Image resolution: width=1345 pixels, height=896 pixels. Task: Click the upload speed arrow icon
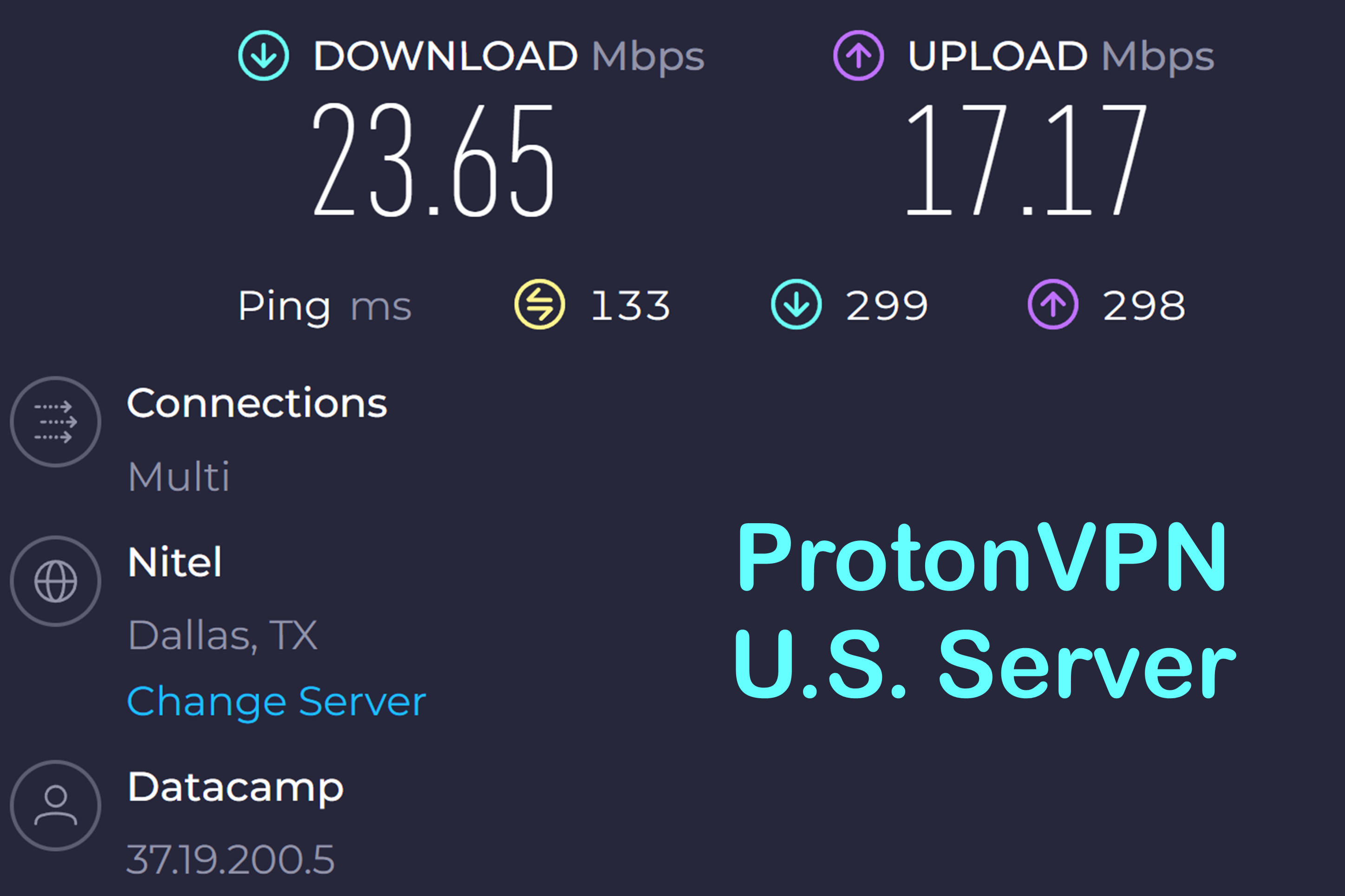coord(859,55)
